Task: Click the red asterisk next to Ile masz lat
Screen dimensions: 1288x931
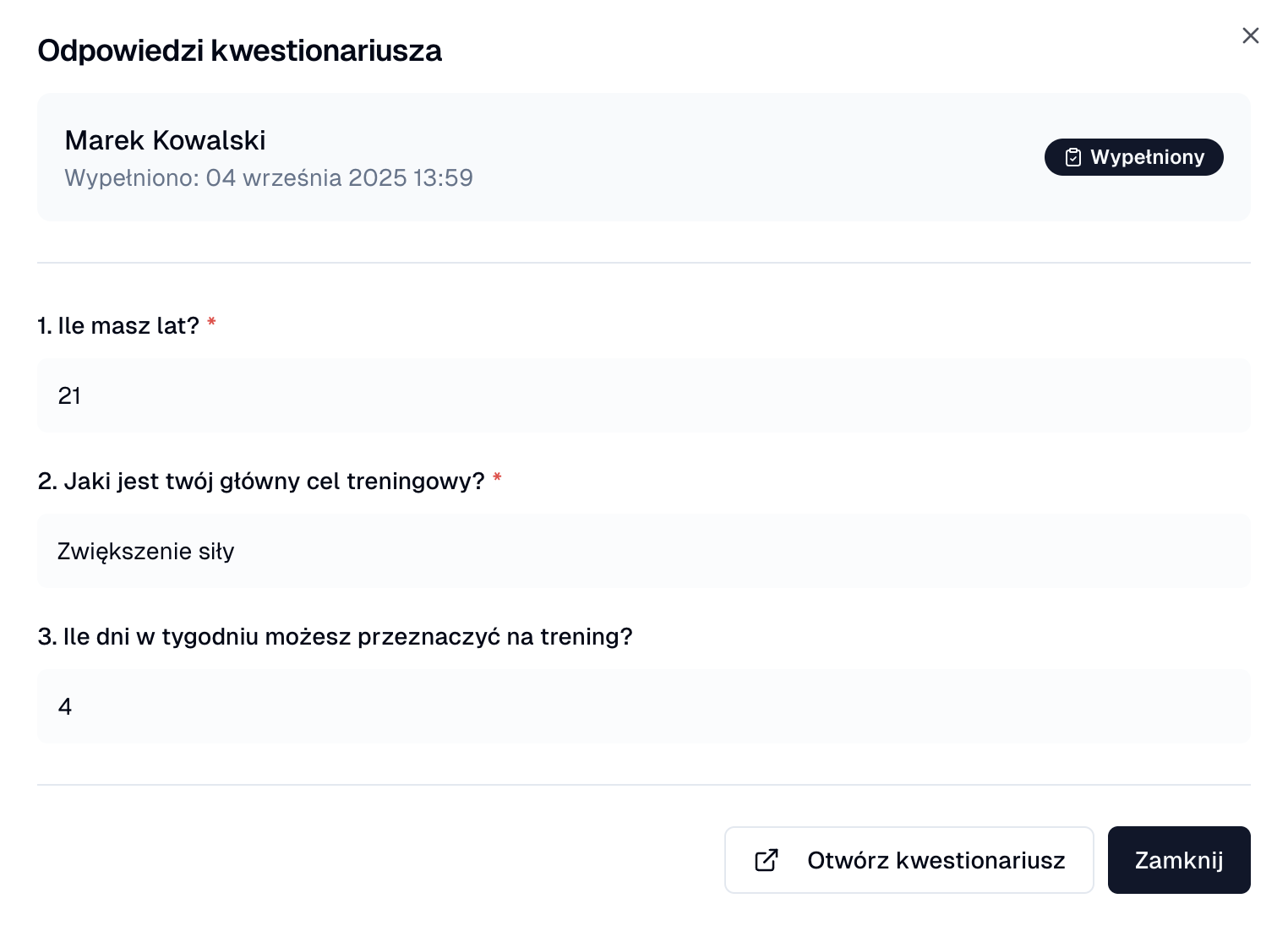Action: pyautogui.click(x=211, y=324)
